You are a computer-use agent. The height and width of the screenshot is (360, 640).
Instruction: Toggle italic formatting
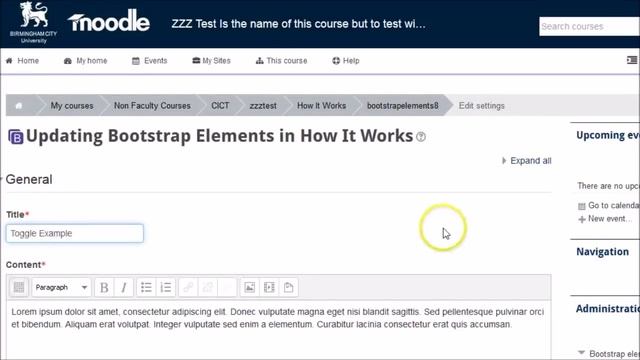[124, 287]
